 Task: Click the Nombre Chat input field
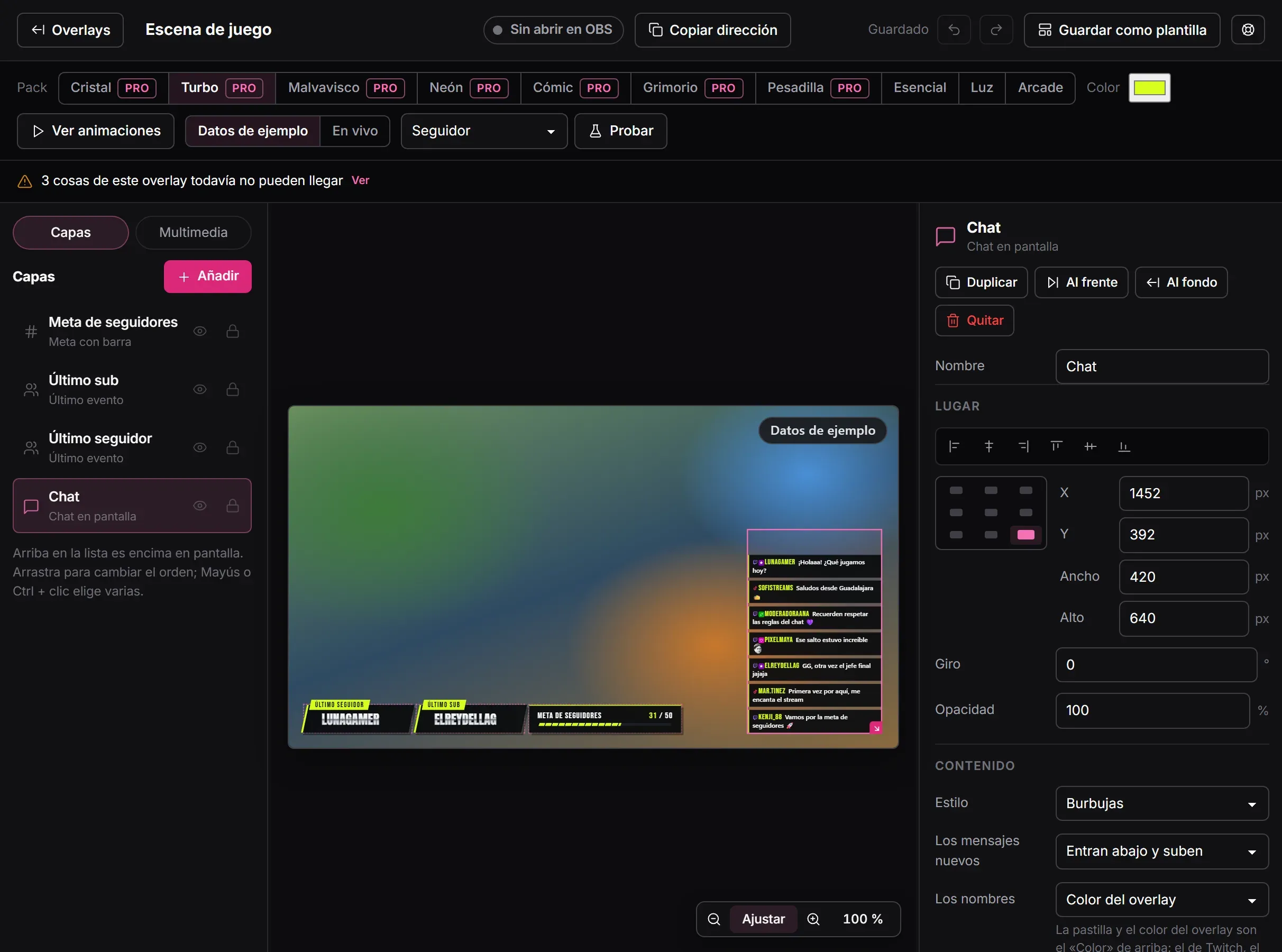point(1161,367)
